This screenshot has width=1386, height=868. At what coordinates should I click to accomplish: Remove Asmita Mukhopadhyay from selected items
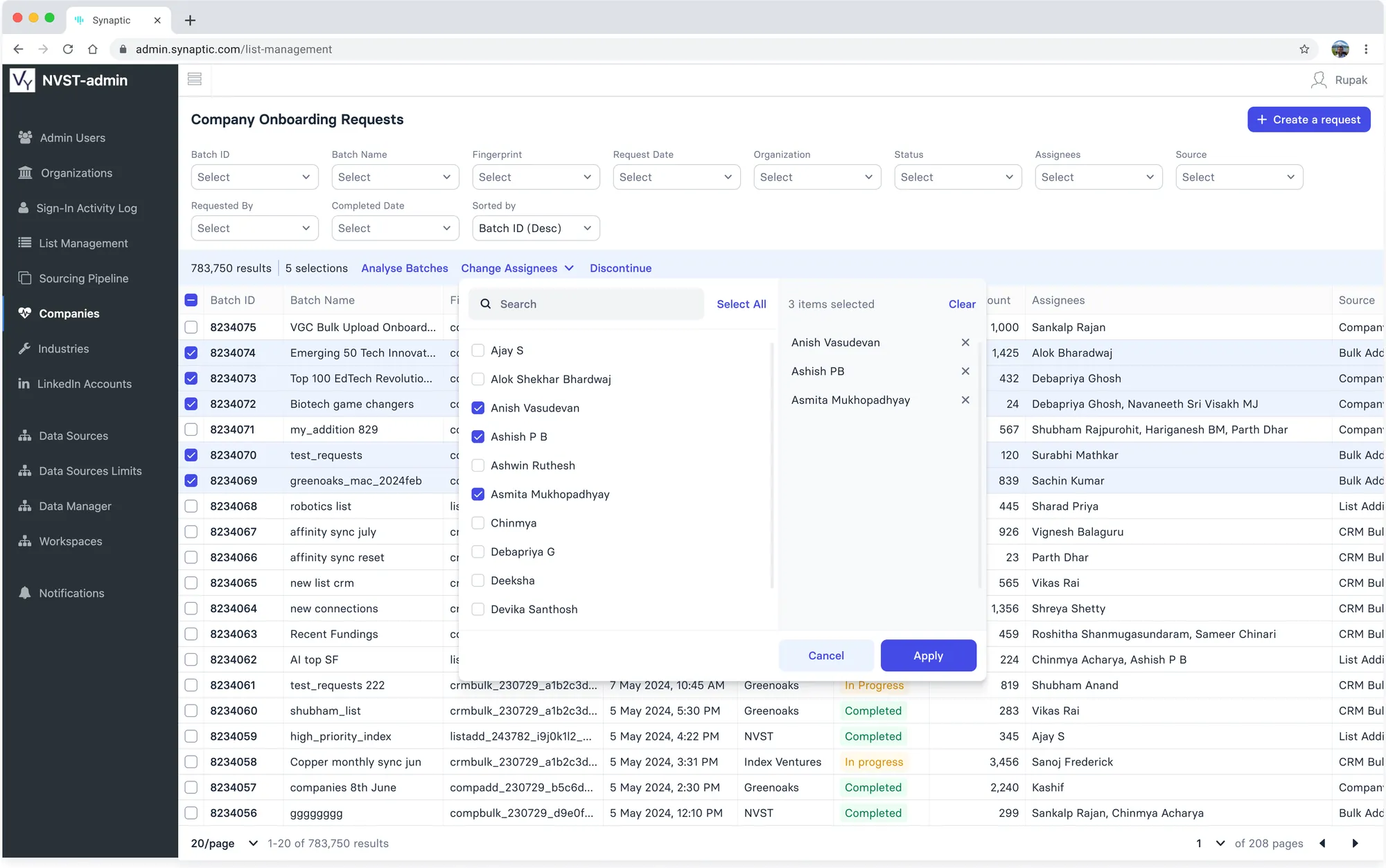[x=965, y=400]
